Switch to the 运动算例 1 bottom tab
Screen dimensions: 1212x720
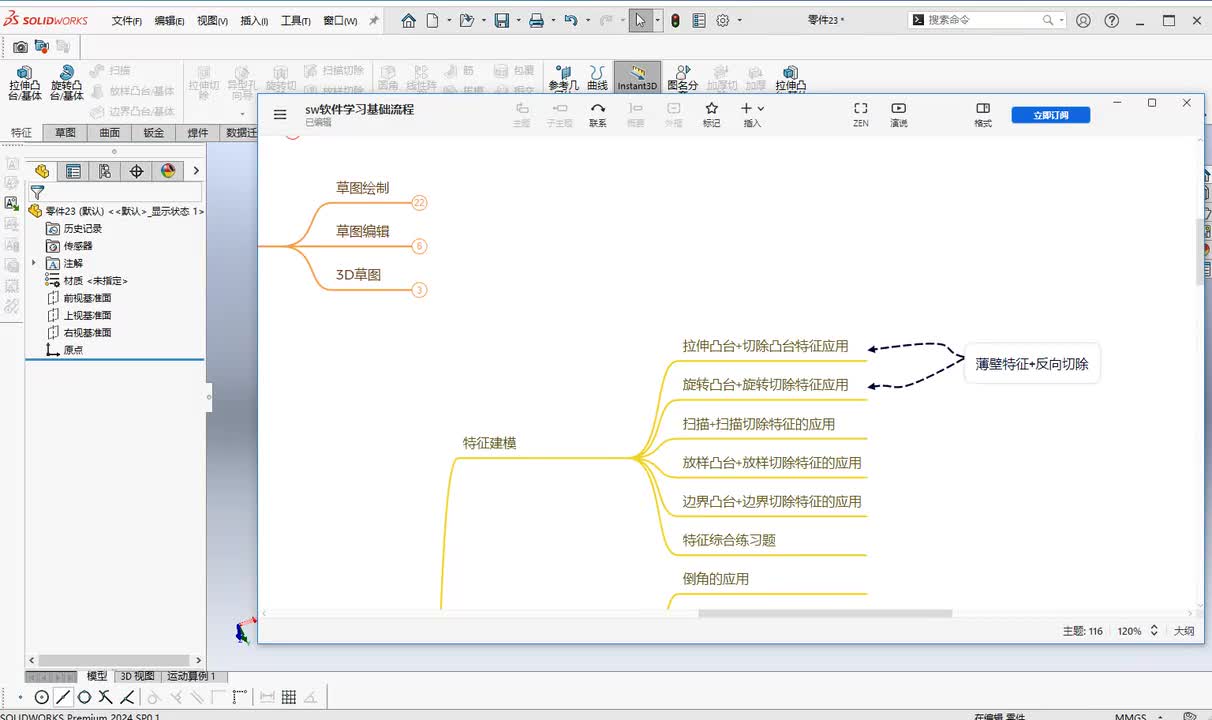pos(191,676)
